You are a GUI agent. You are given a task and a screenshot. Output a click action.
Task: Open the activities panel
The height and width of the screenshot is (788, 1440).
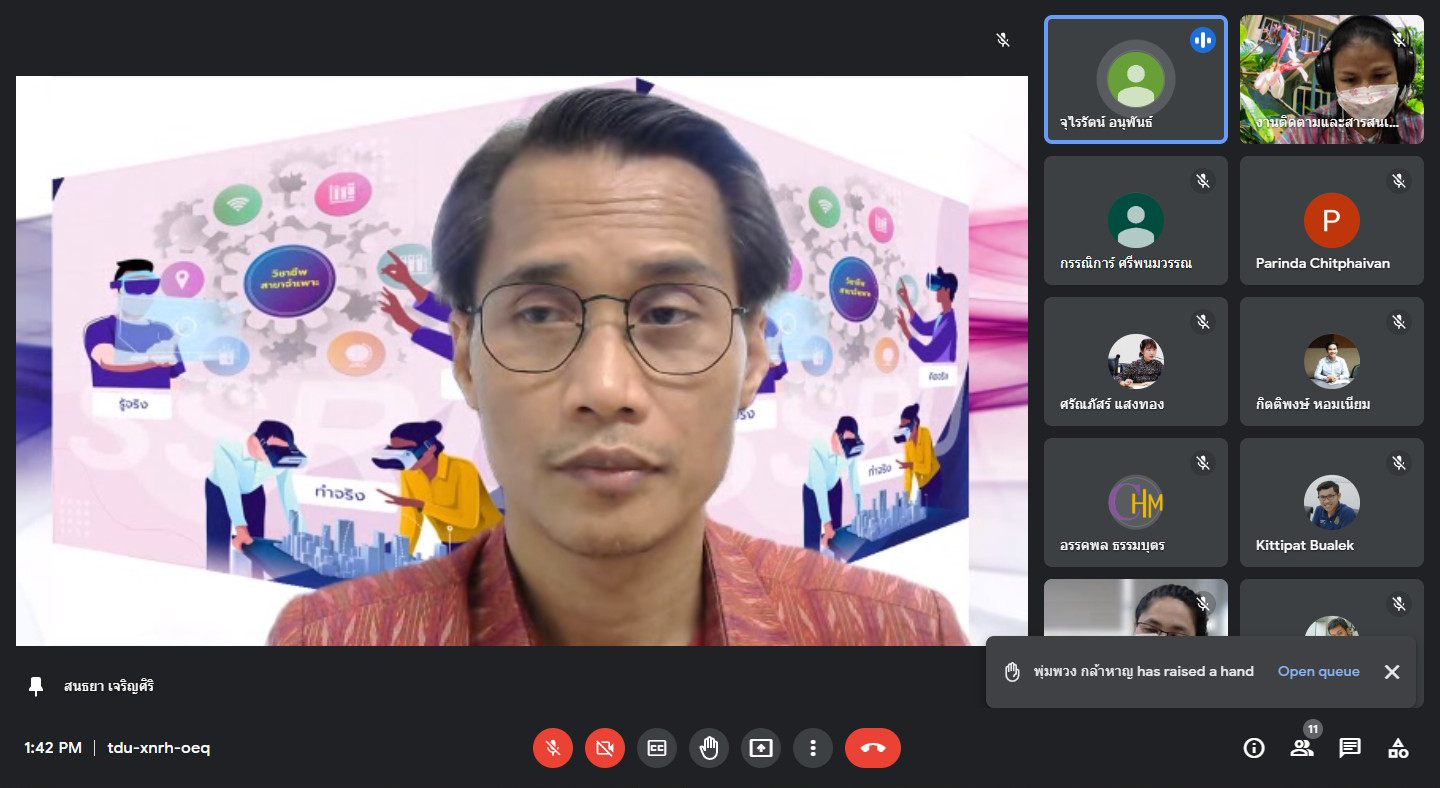tap(1398, 748)
